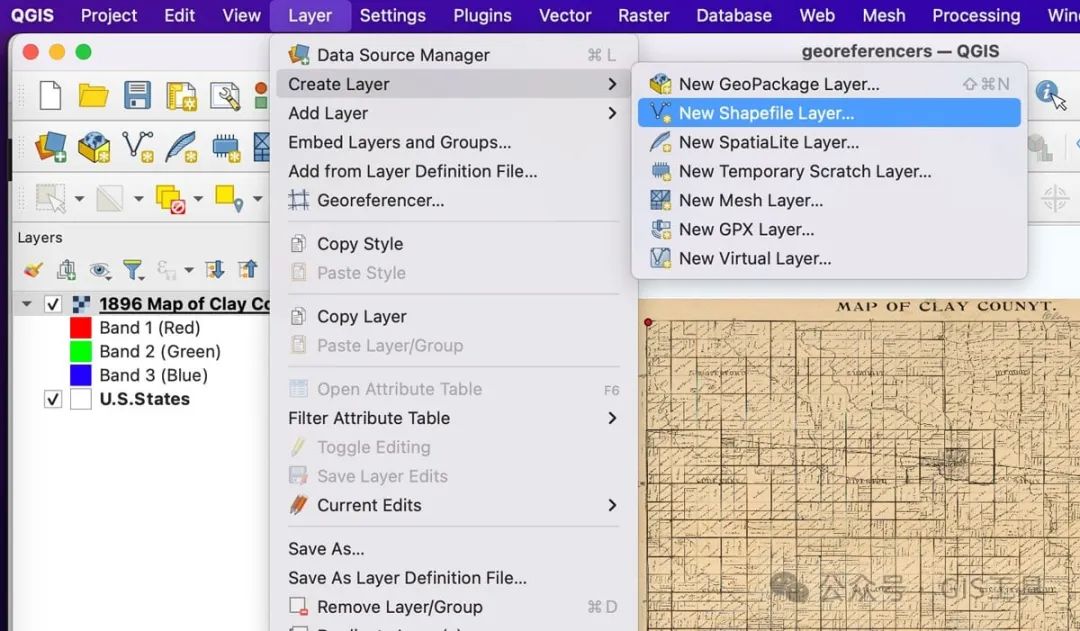Click the New Project blank page icon

tap(50, 95)
